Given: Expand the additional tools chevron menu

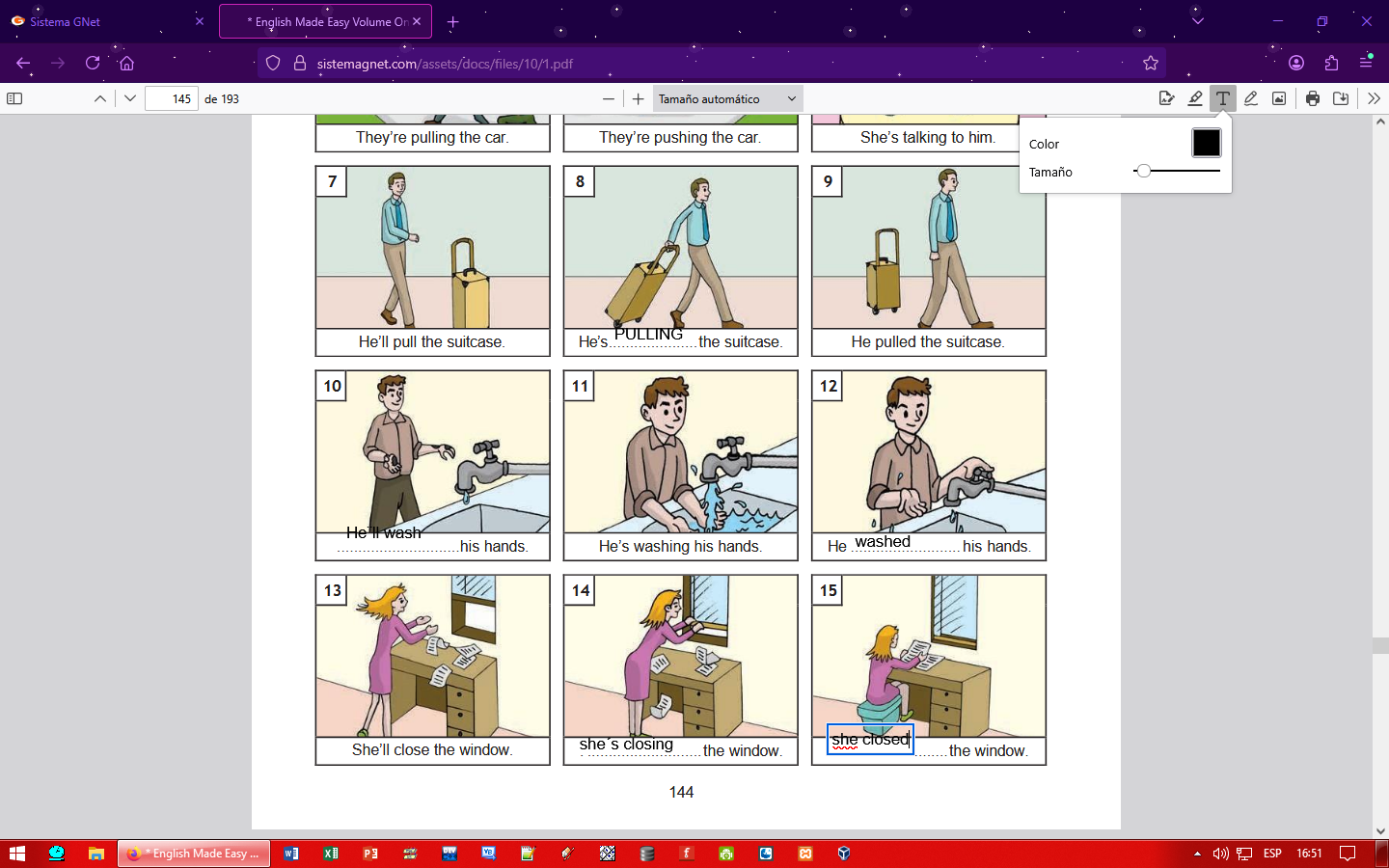Looking at the screenshot, I should pos(1374,98).
